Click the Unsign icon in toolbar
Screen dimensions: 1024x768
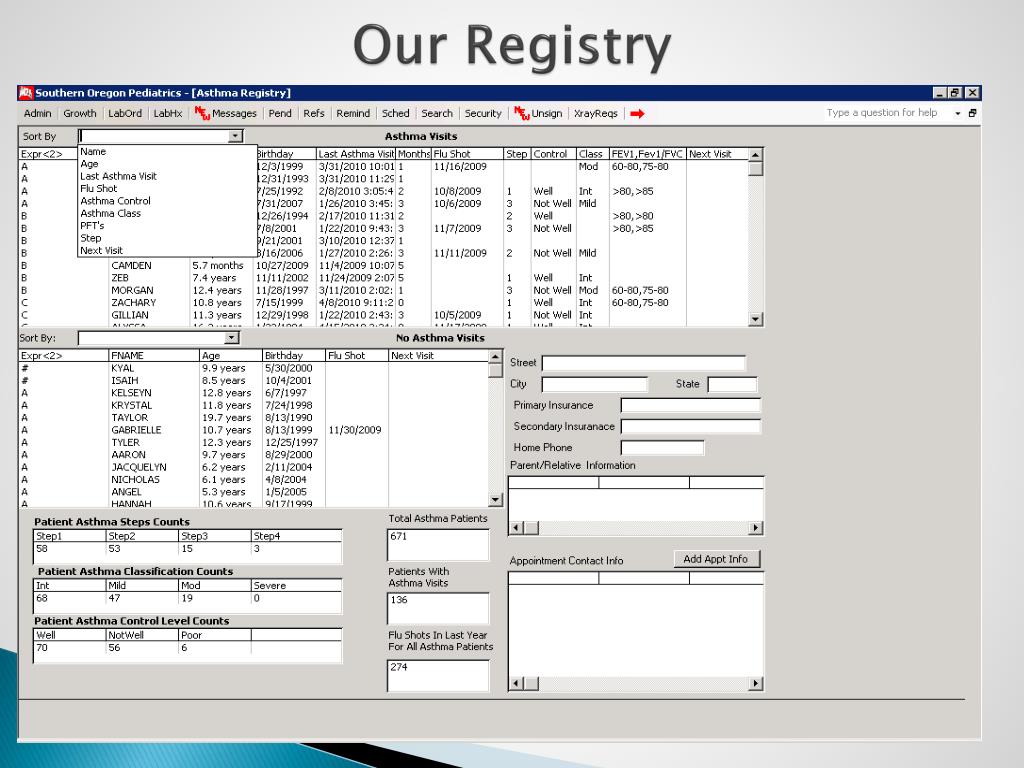coord(521,114)
